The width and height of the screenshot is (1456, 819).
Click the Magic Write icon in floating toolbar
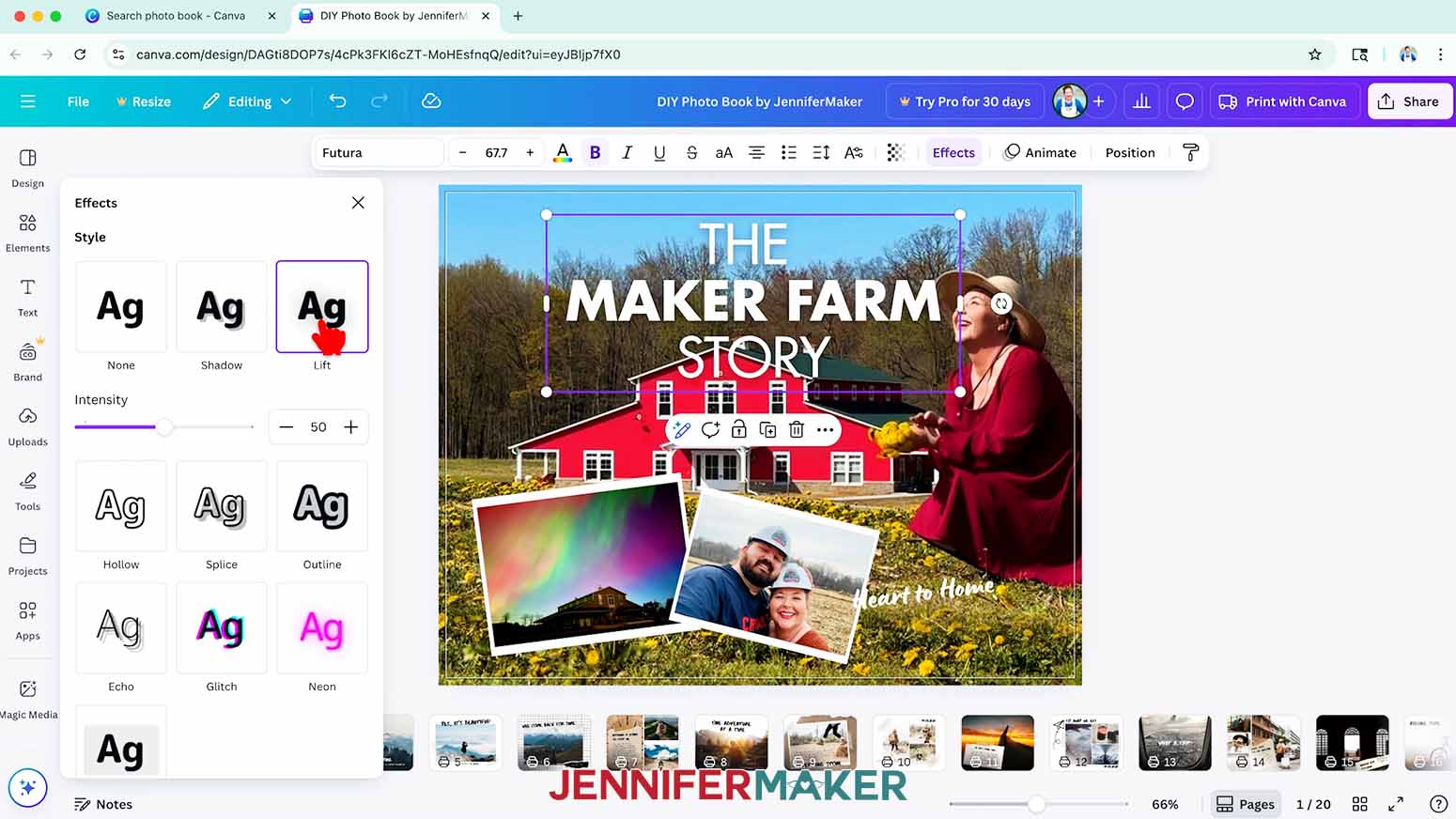pos(682,430)
